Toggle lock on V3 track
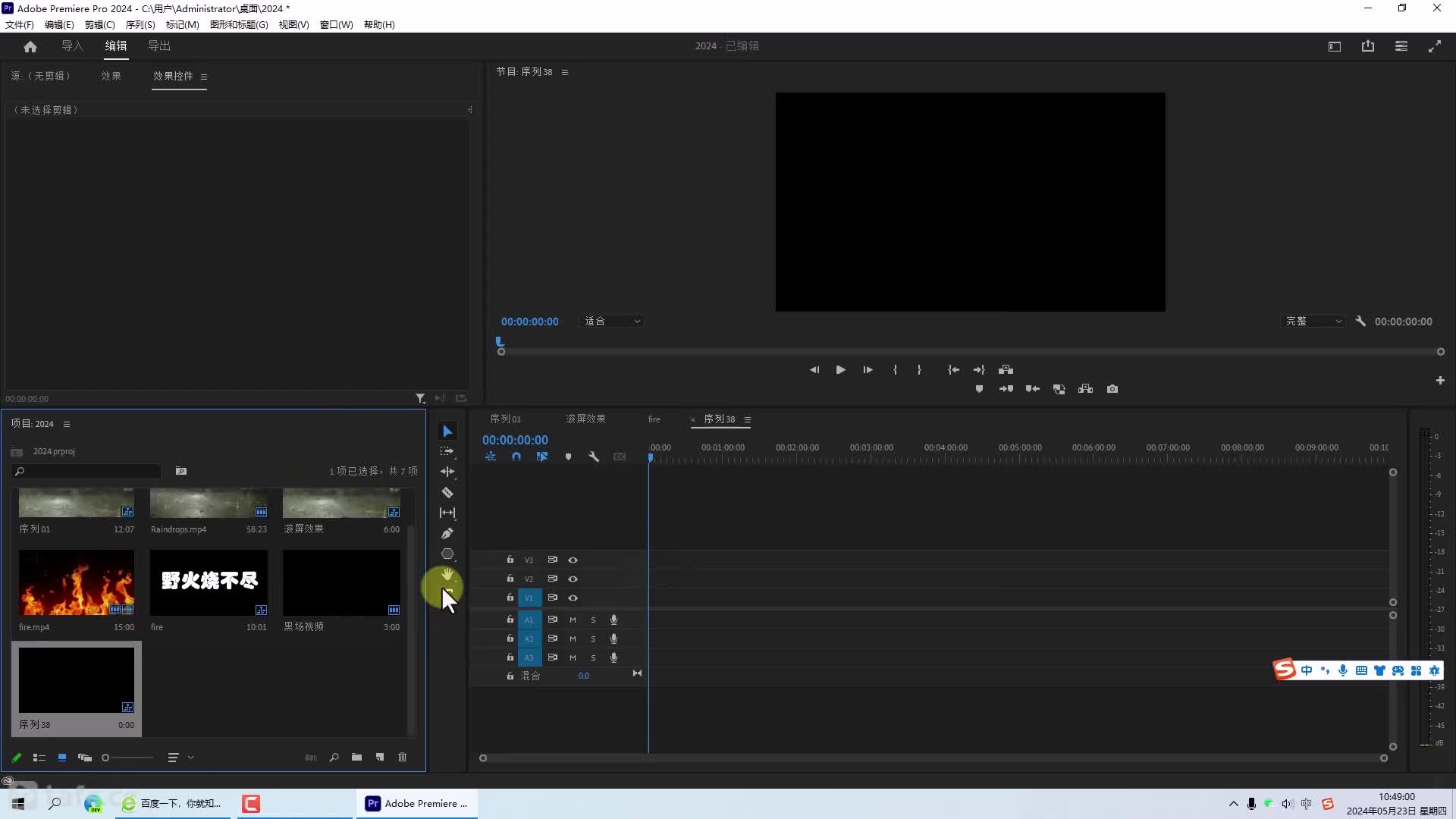Screen dimensions: 1456x819 click(510, 560)
